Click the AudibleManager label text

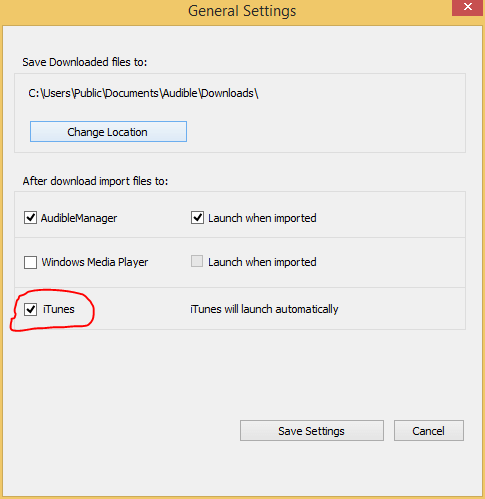coord(79,218)
